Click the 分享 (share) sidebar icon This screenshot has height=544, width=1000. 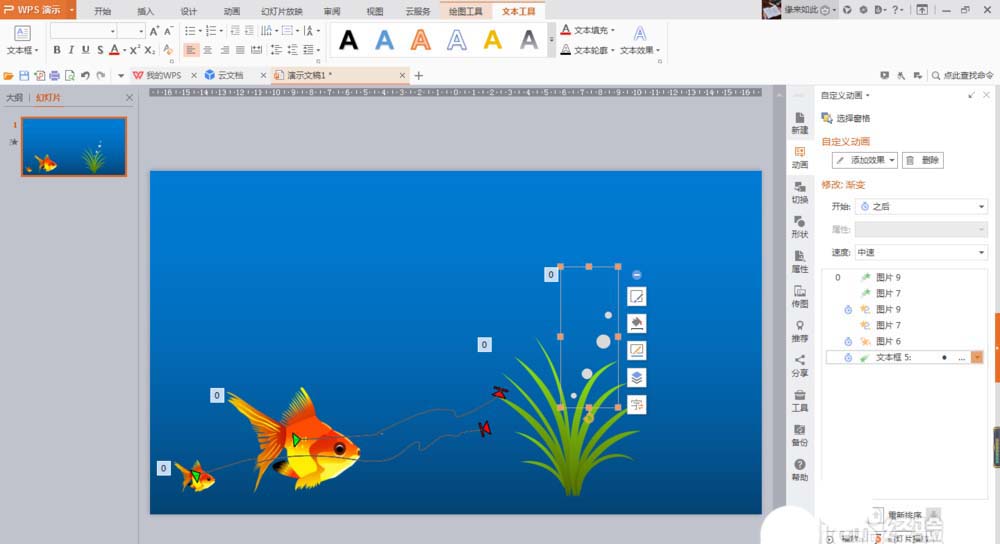point(799,365)
